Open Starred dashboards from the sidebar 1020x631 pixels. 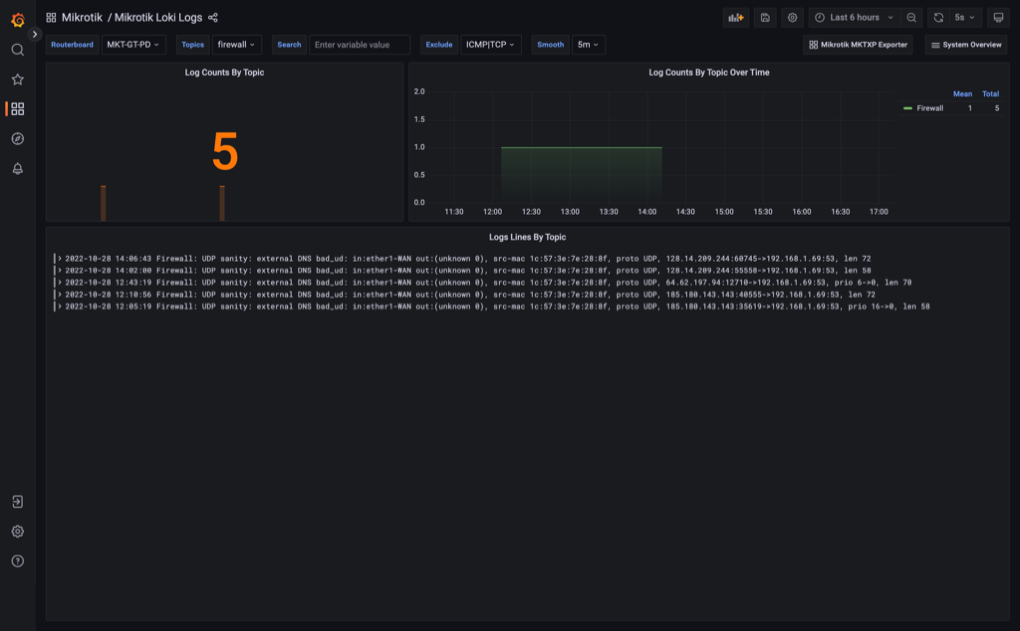point(17,79)
